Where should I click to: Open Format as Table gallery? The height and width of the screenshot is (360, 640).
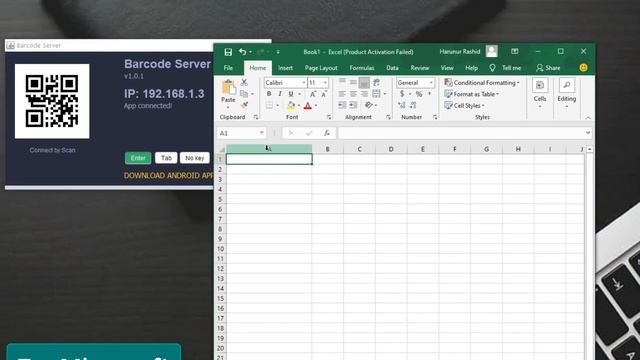(x=471, y=94)
